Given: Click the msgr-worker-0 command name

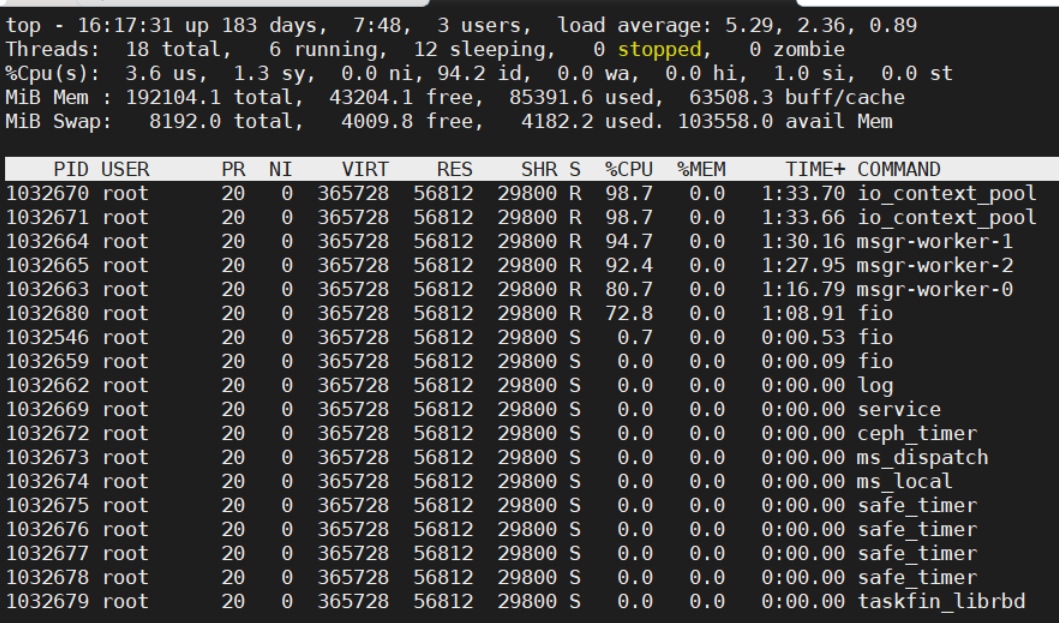Looking at the screenshot, I should (x=935, y=289).
